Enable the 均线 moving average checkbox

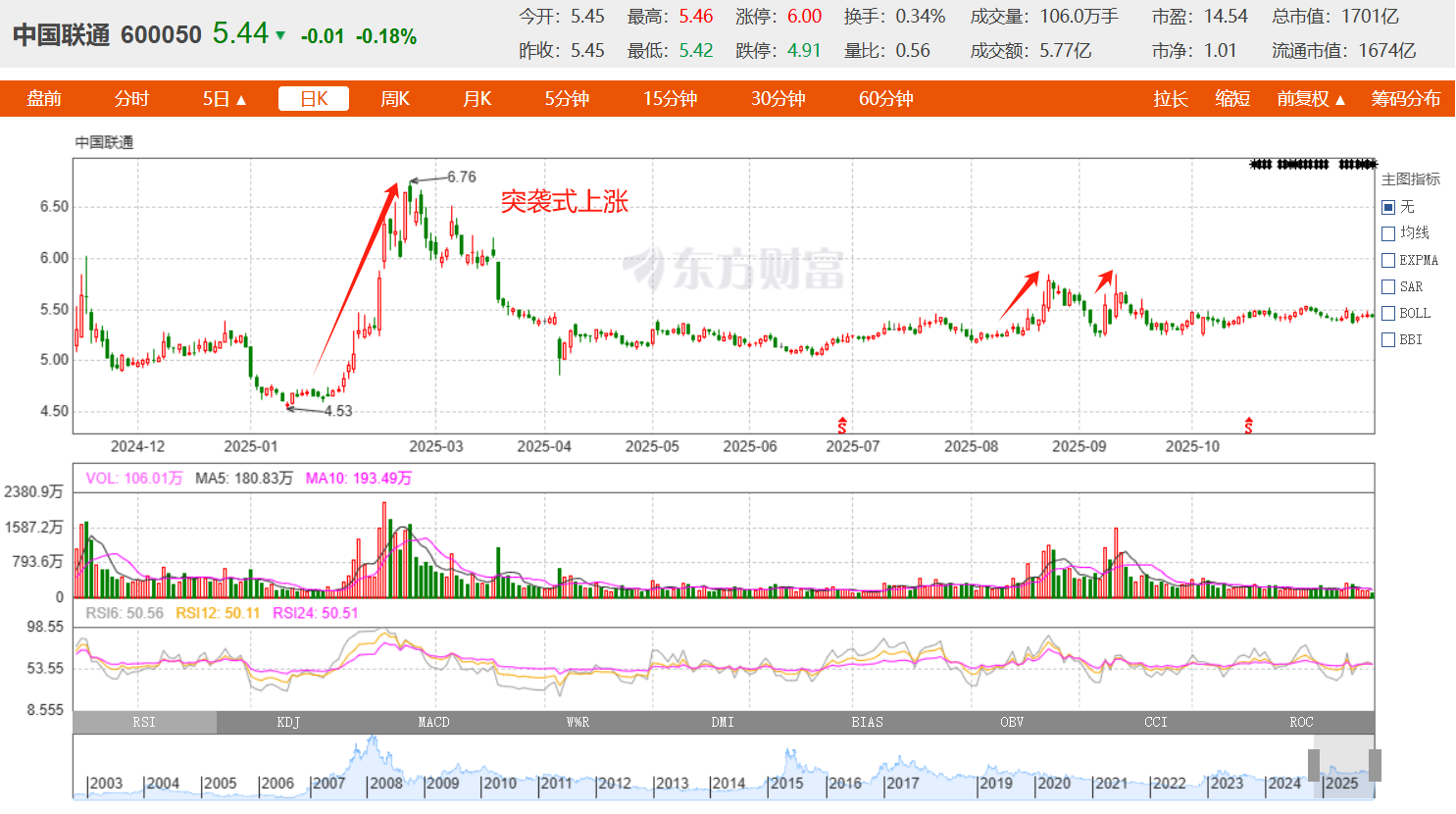[1388, 233]
